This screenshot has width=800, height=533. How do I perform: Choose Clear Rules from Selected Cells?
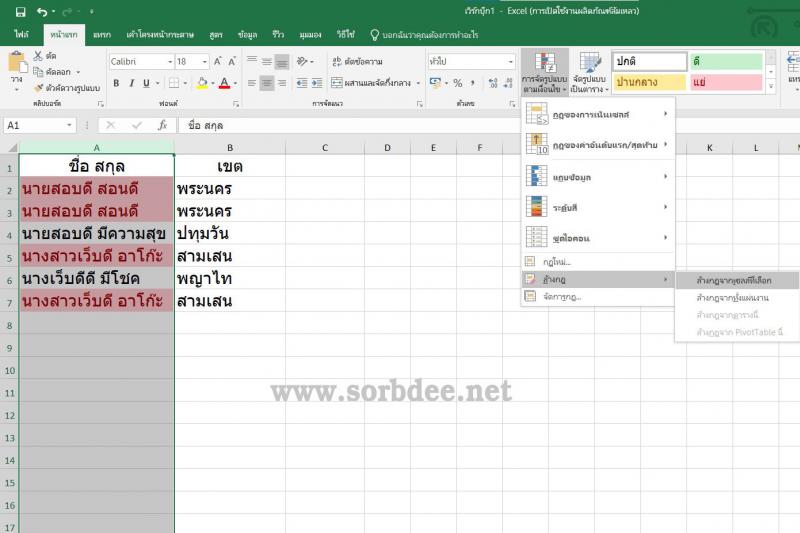click(x=737, y=281)
